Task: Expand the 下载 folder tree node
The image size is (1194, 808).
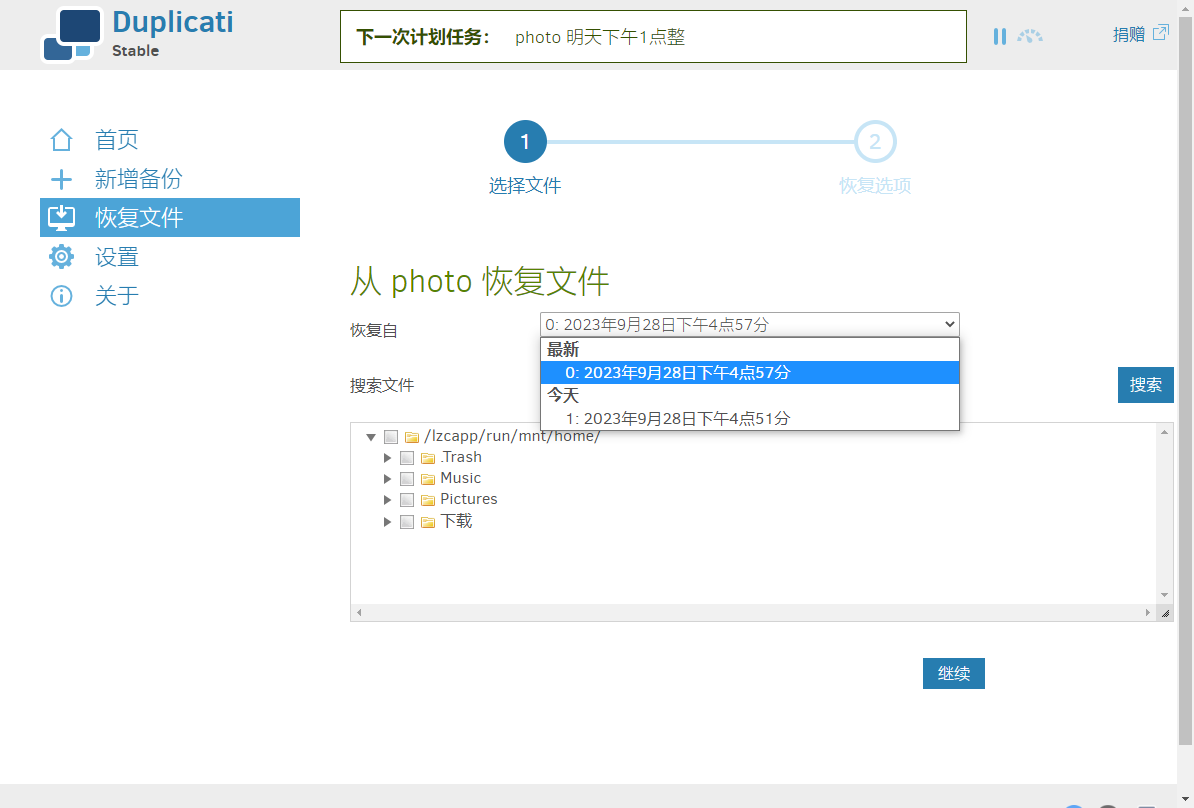Action: pos(387,522)
